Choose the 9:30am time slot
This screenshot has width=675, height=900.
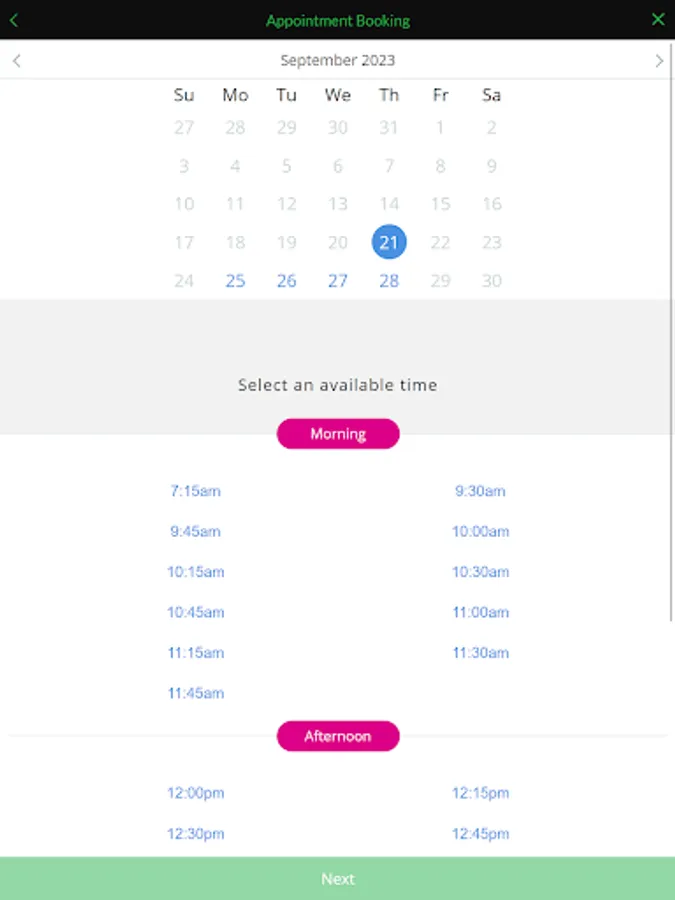[480, 491]
